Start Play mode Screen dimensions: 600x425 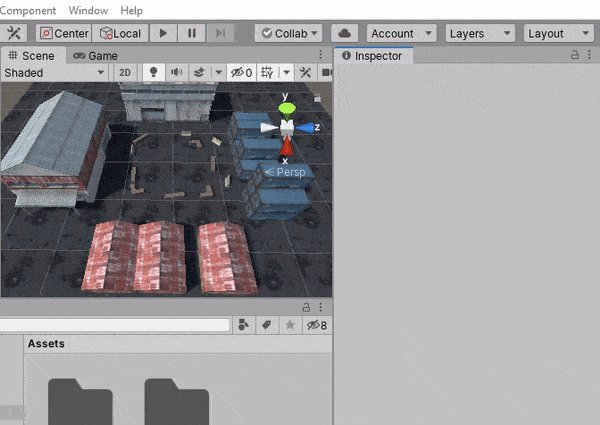coord(163,33)
